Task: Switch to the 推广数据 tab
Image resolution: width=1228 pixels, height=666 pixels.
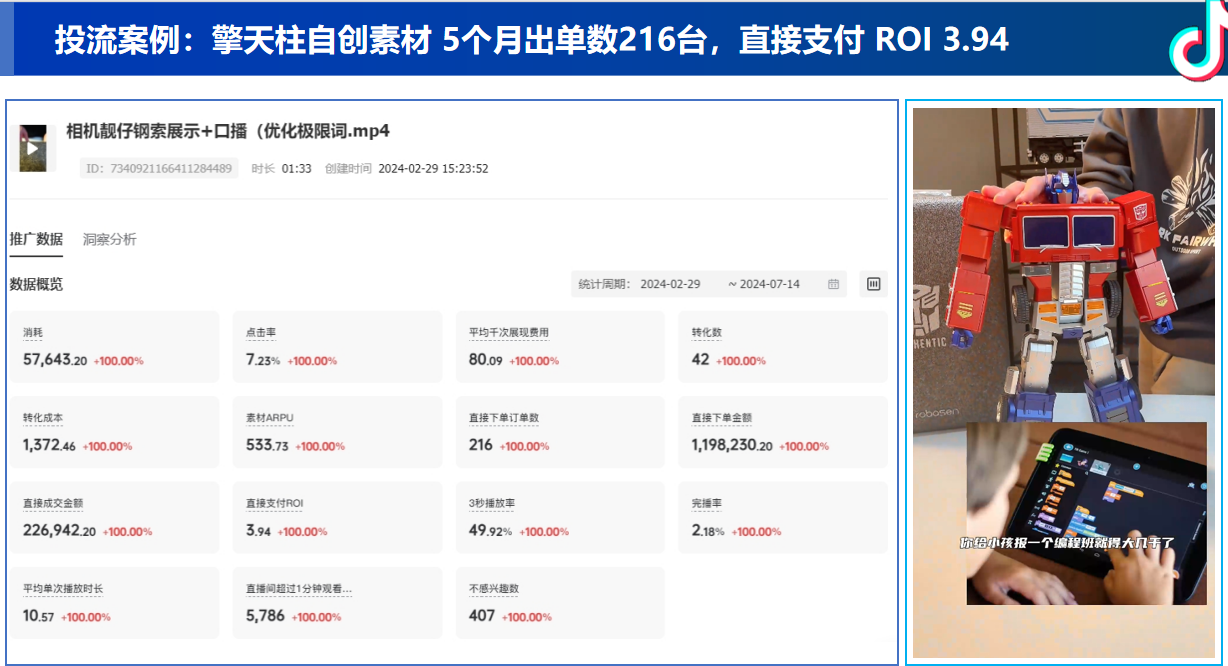Action: (x=36, y=239)
